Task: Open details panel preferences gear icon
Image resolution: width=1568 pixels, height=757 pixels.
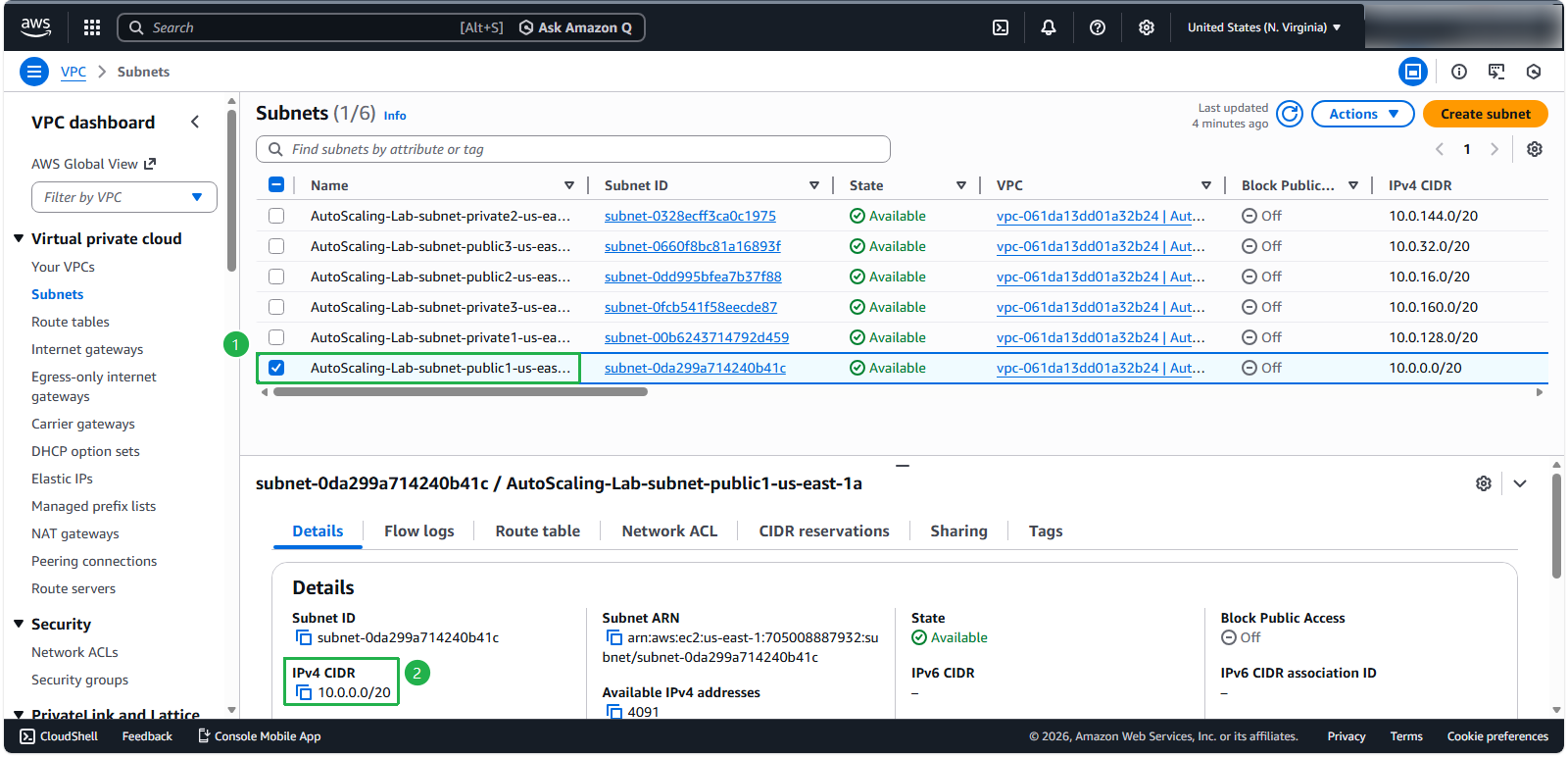Action: tap(1484, 483)
